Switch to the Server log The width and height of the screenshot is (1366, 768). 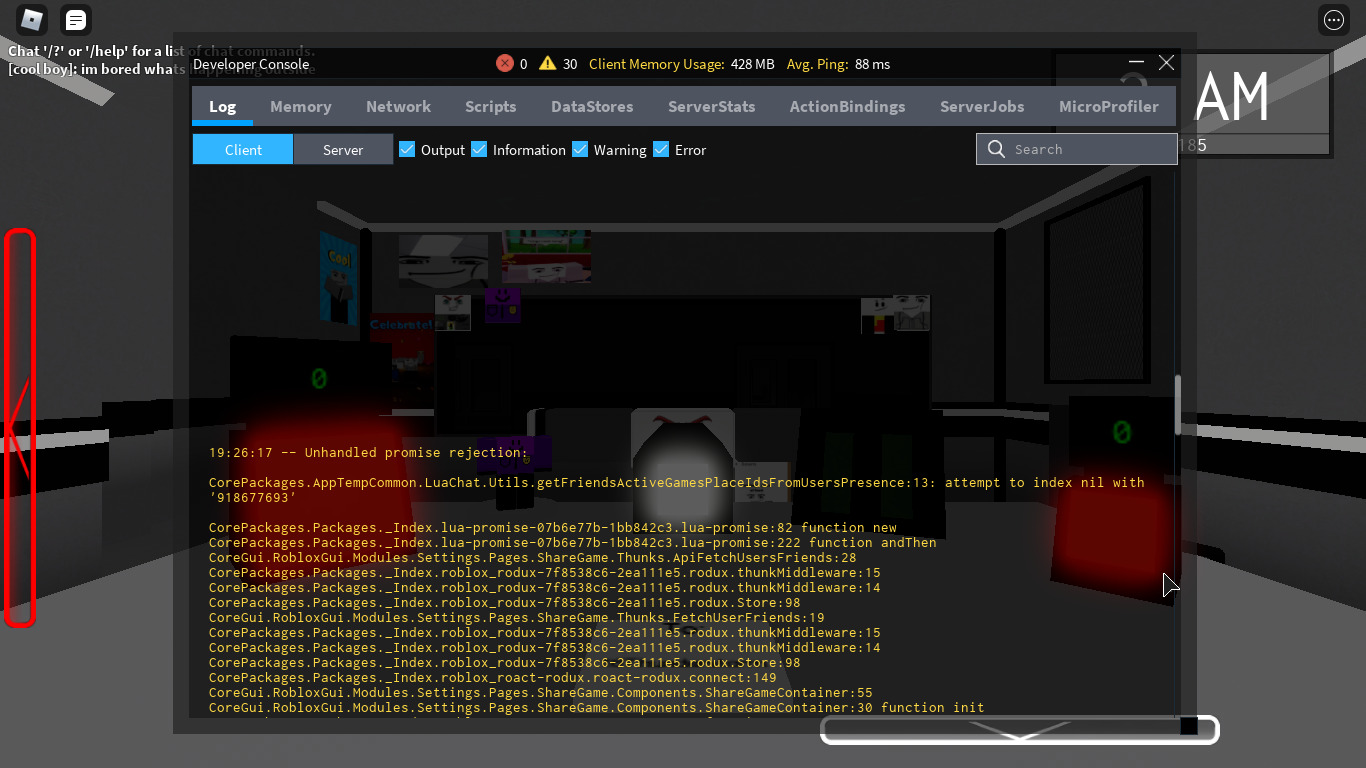343,149
